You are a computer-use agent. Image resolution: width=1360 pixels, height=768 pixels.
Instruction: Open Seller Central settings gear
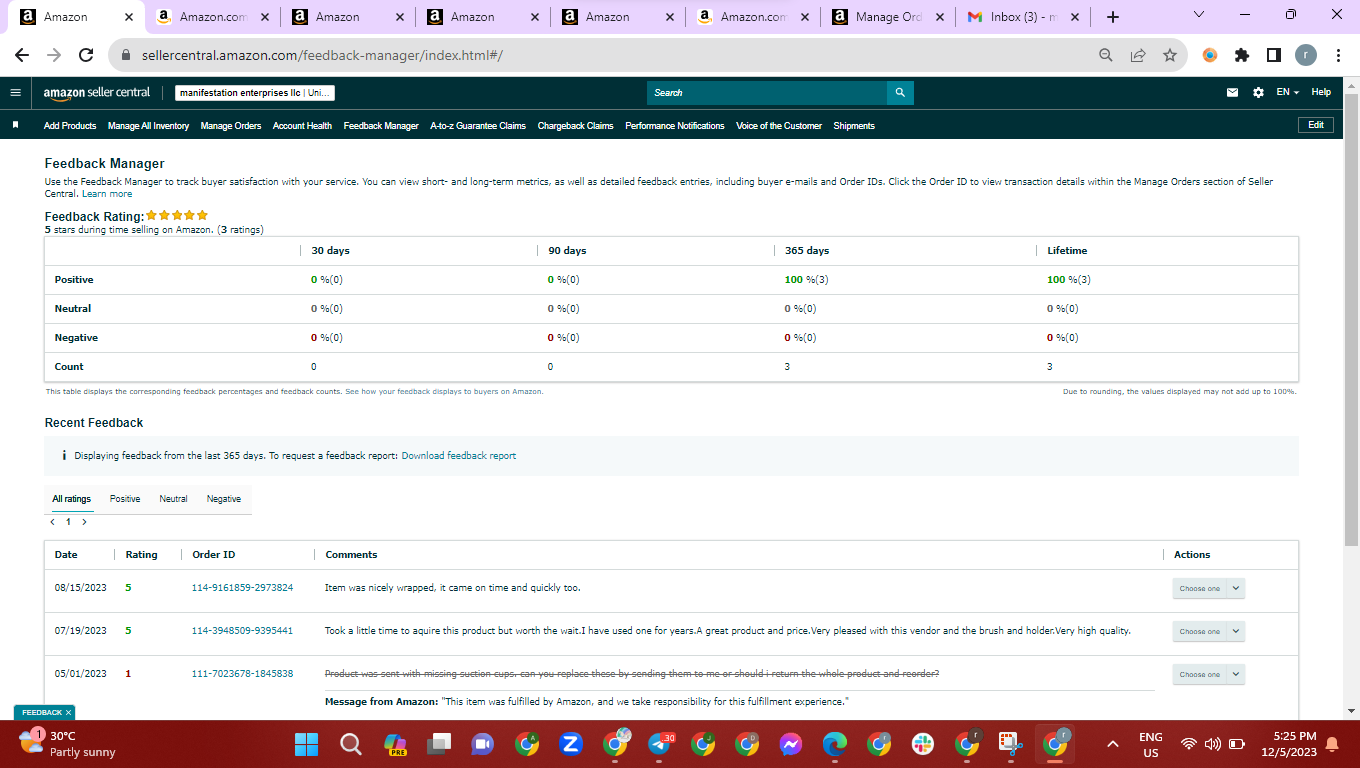(x=1258, y=92)
